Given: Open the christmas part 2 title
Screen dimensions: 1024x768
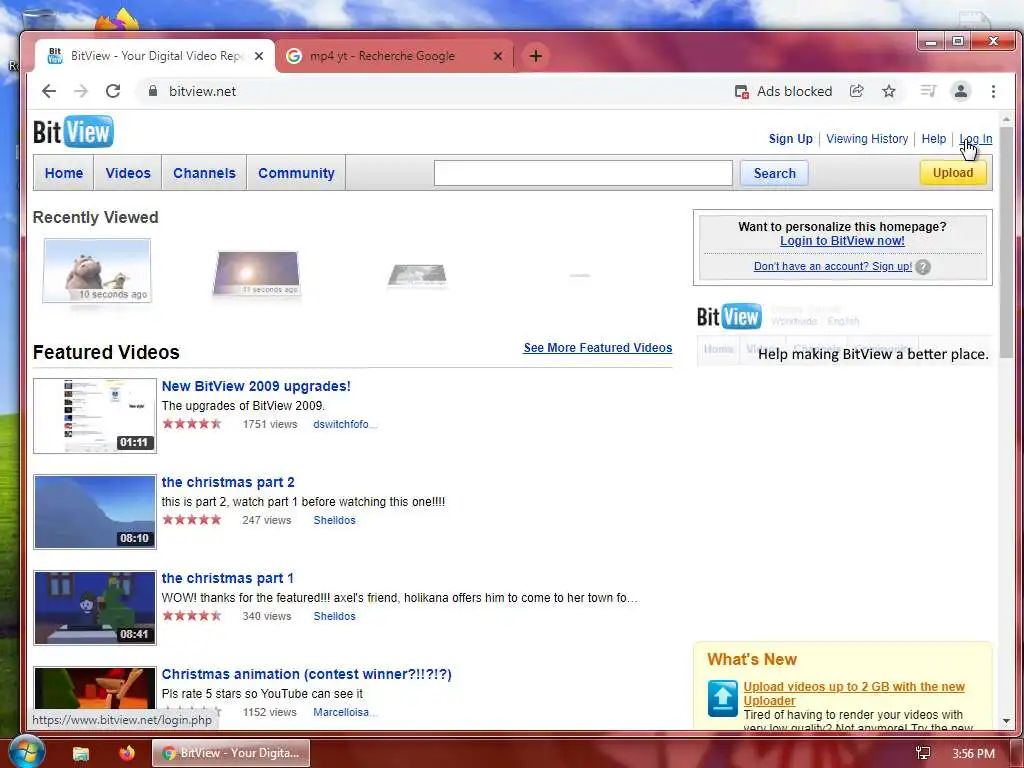Looking at the screenshot, I should pyautogui.click(x=228, y=483).
